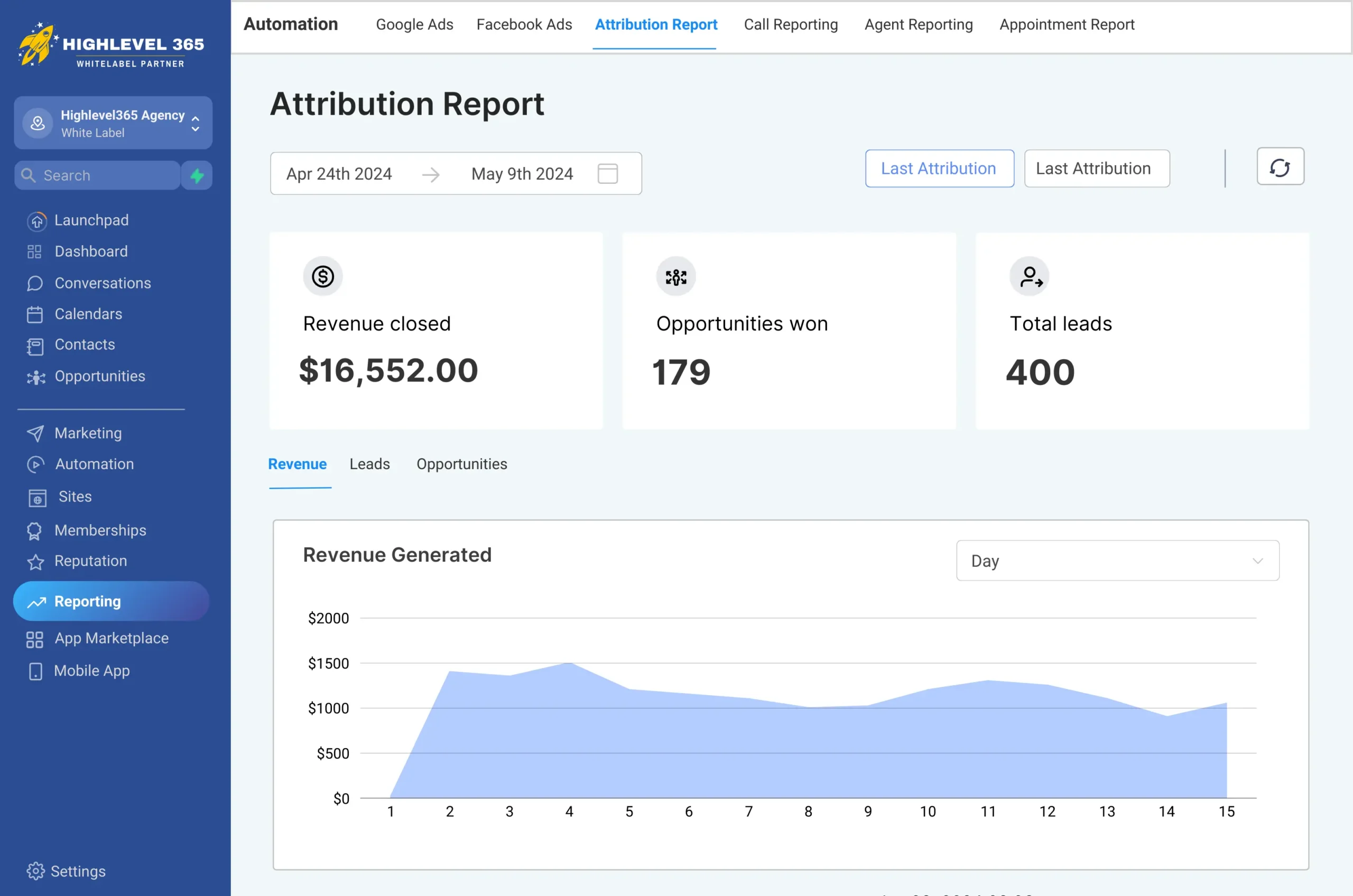Click the Settings gear icon
The image size is (1353, 896).
point(35,871)
